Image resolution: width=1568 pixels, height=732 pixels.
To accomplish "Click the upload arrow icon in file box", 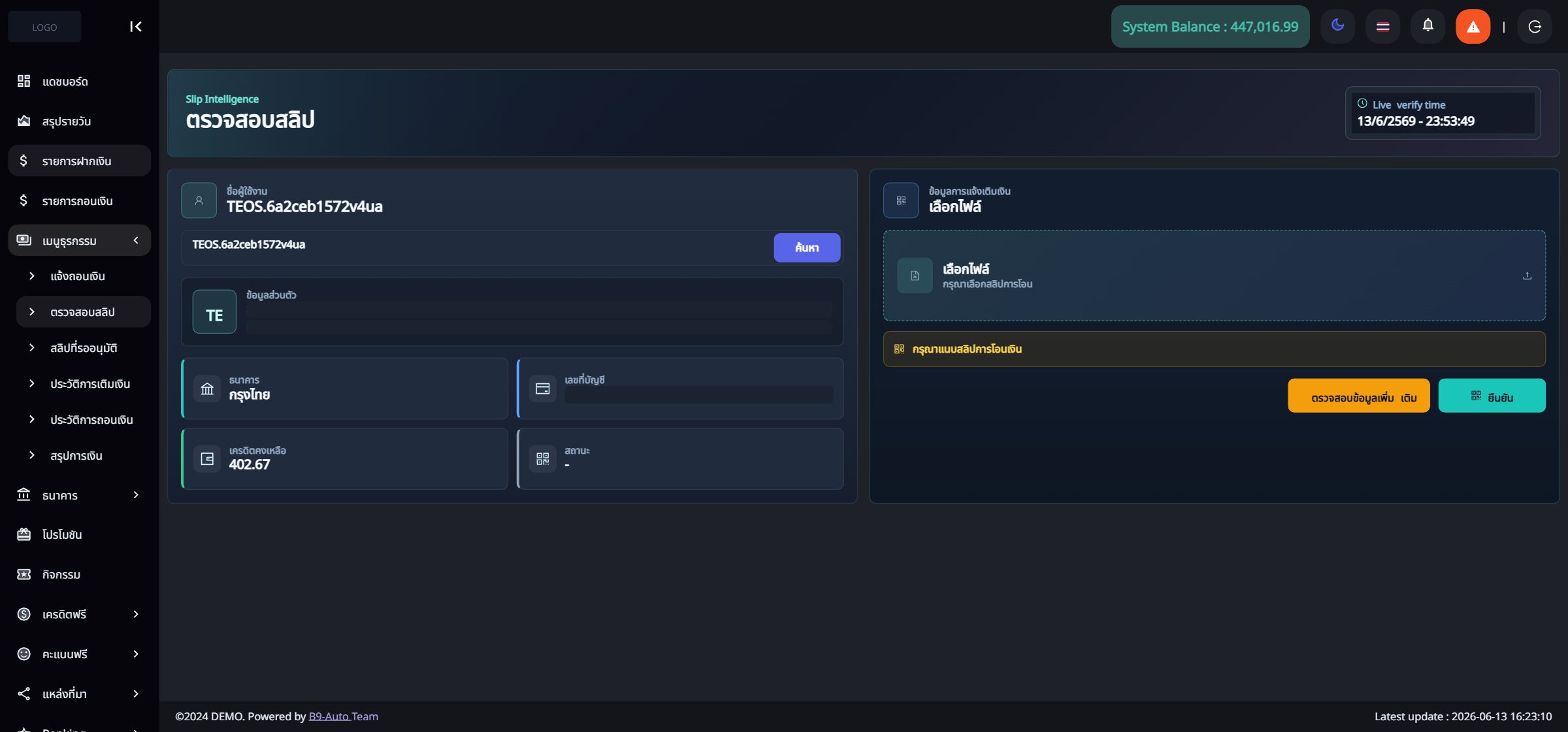I will tap(1527, 276).
